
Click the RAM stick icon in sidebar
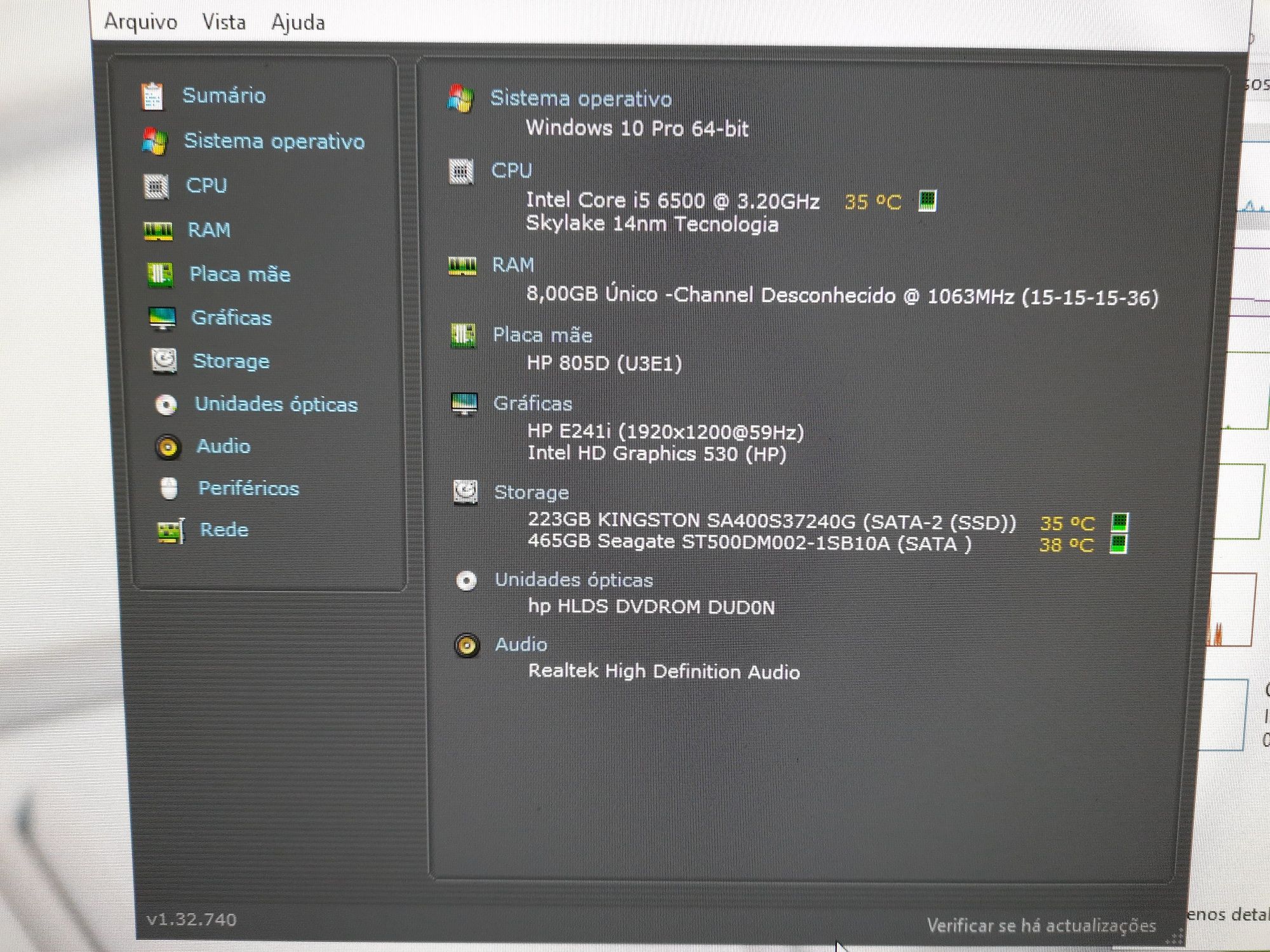(x=158, y=230)
